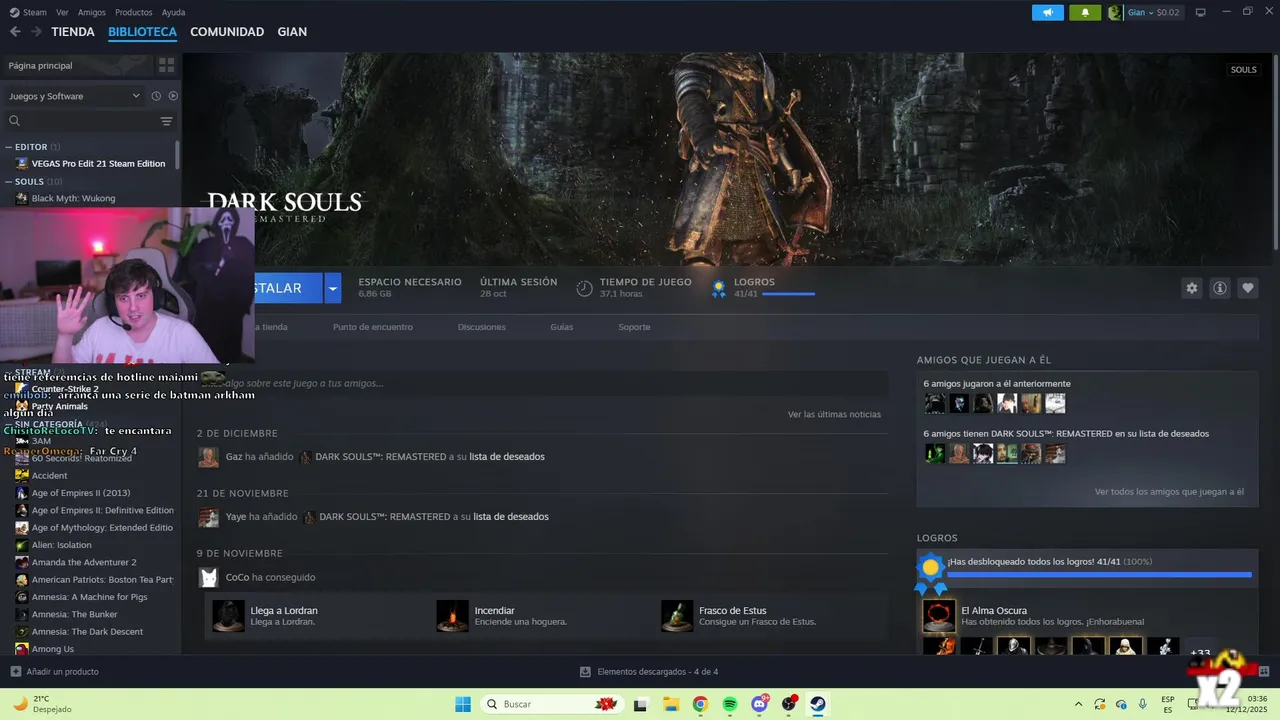Click the add product plus icon
1280x720 pixels.
[x=15, y=671]
